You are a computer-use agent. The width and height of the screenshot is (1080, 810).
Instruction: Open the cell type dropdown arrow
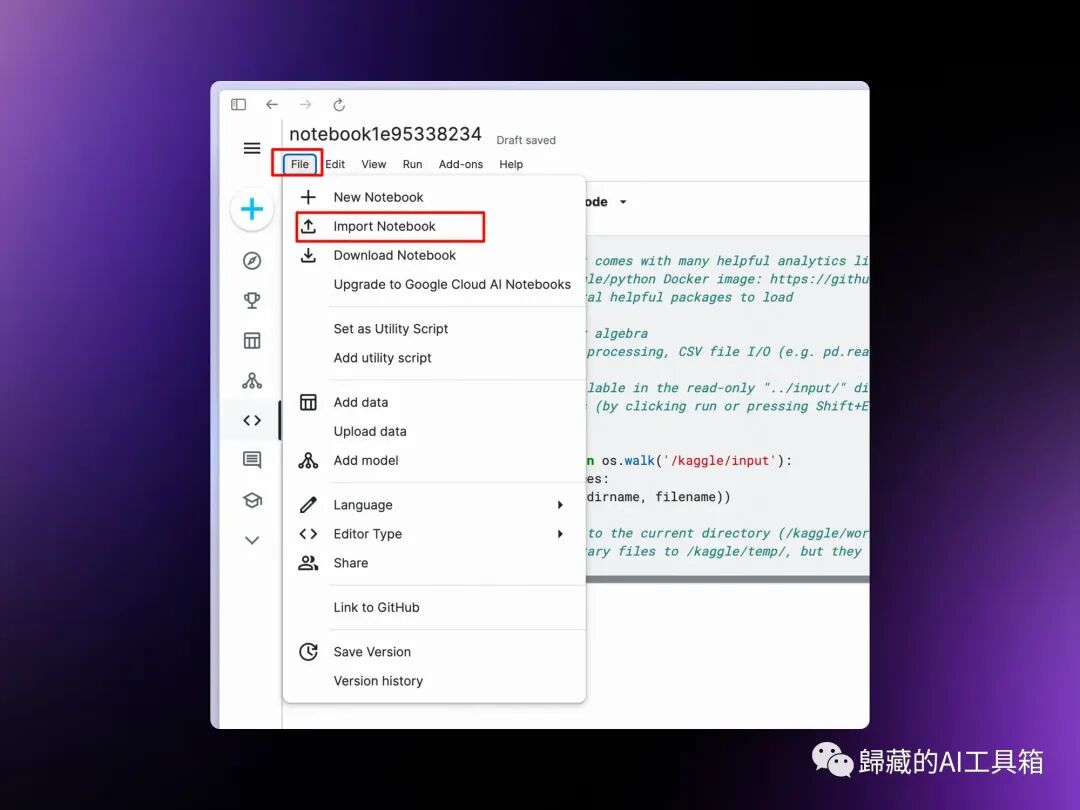click(623, 202)
